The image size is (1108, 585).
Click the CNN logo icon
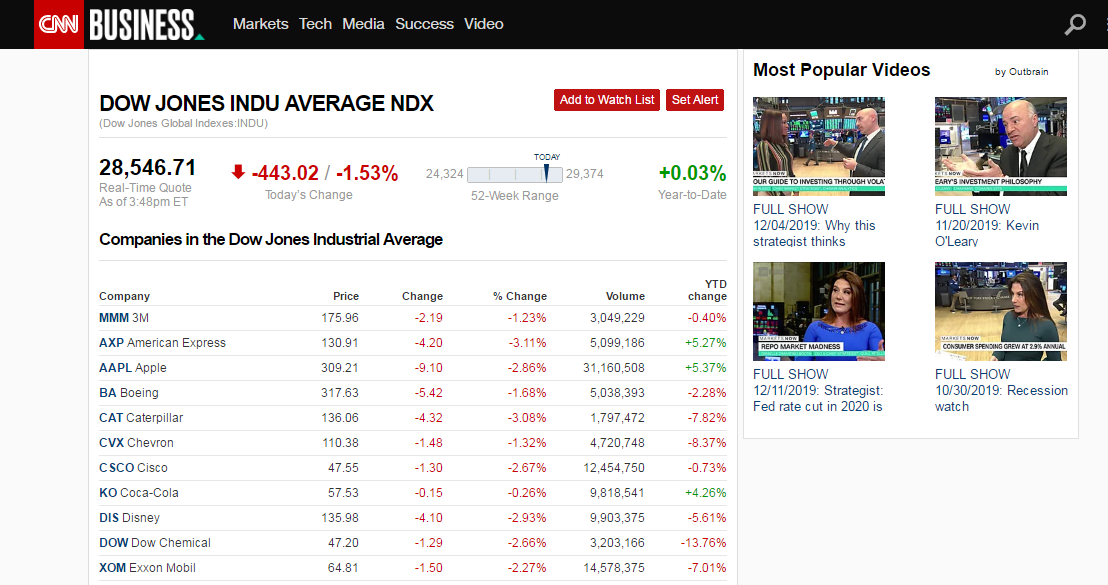(59, 24)
